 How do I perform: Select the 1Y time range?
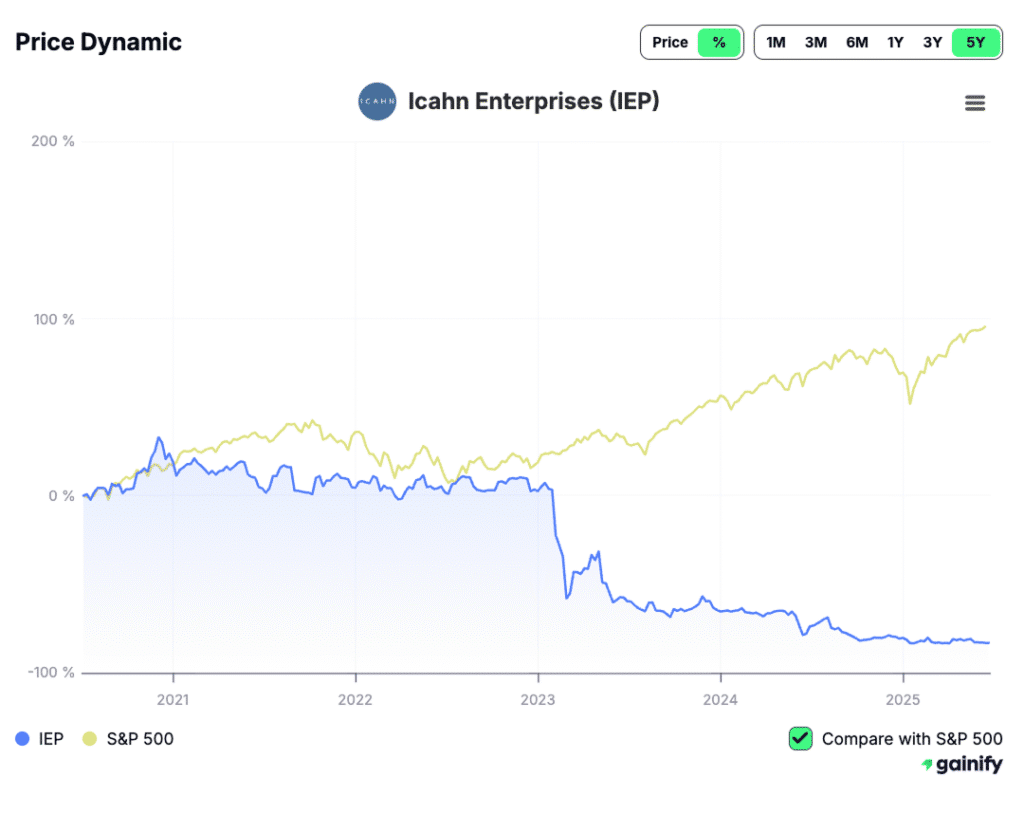[895, 42]
